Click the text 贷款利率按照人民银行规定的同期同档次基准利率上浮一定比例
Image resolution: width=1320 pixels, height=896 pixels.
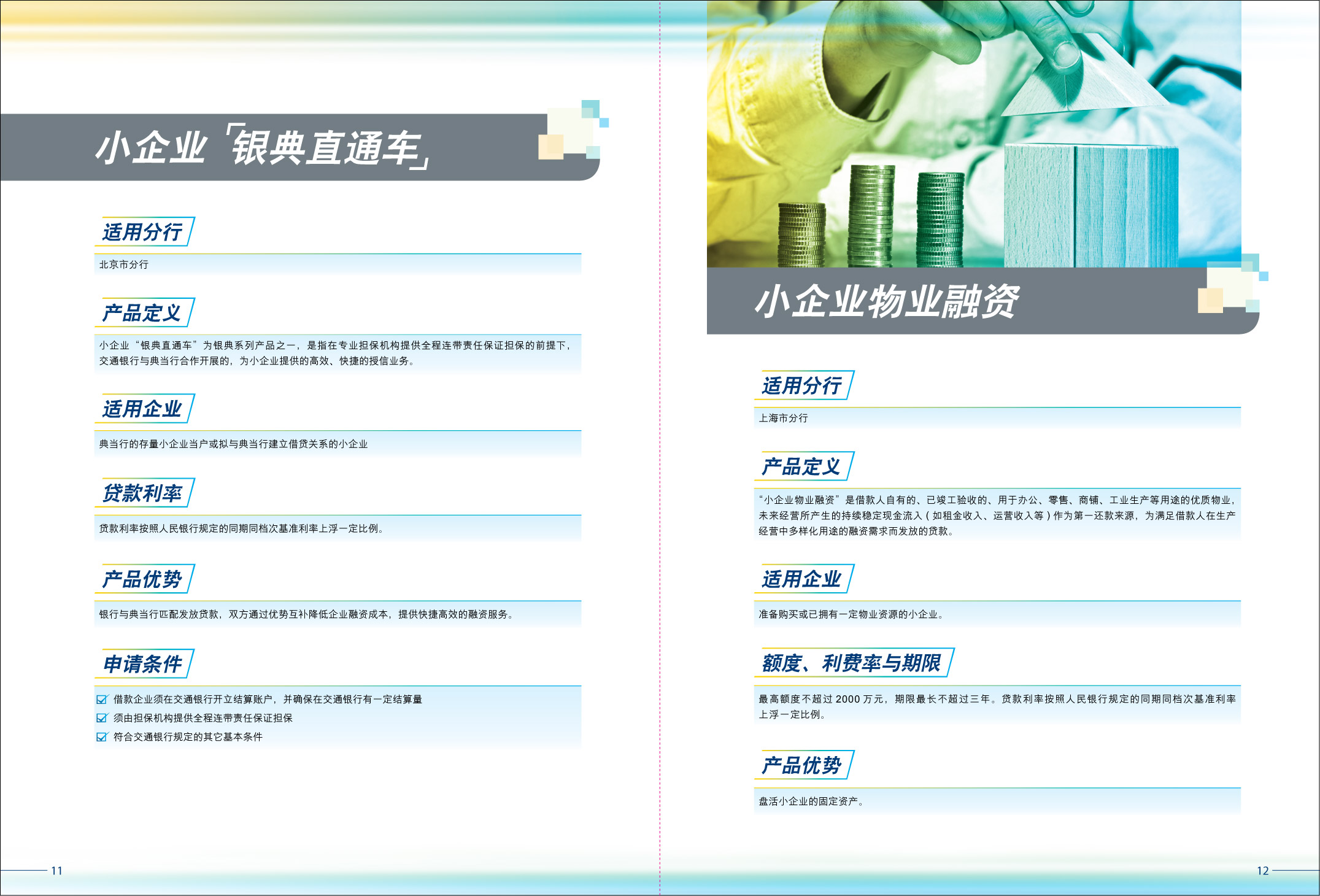click(x=241, y=528)
